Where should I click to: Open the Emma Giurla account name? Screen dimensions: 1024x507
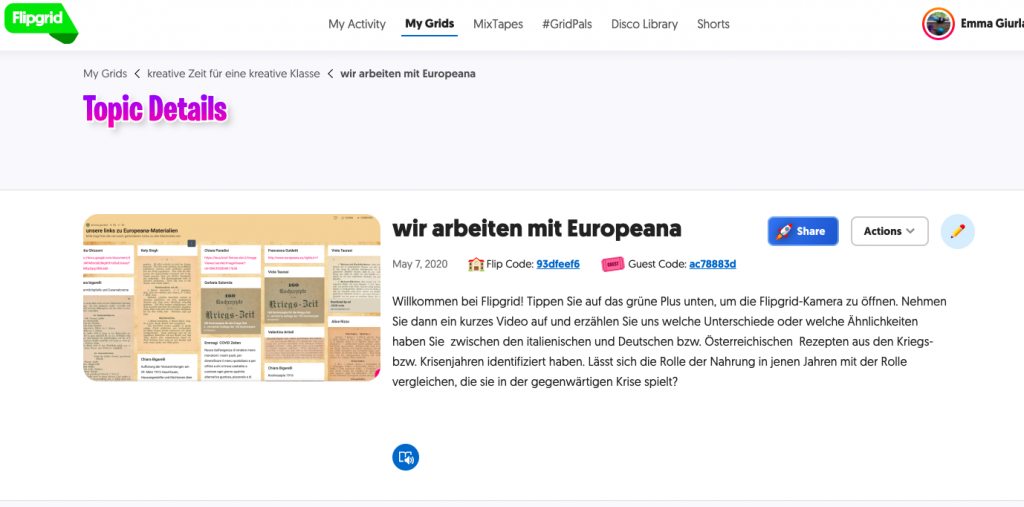[x=991, y=24]
